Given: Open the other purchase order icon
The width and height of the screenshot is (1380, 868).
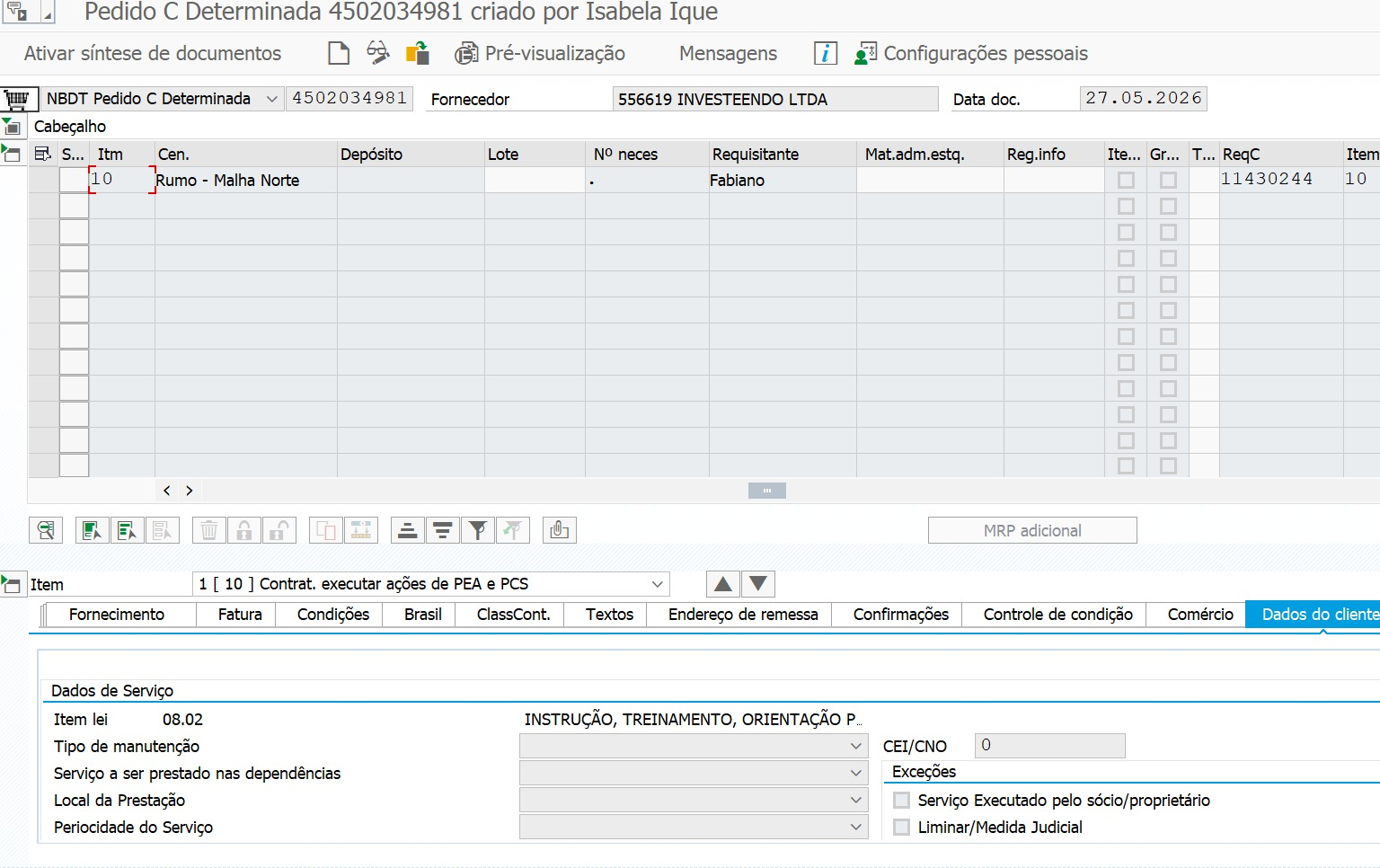Looking at the screenshot, I should (418, 53).
